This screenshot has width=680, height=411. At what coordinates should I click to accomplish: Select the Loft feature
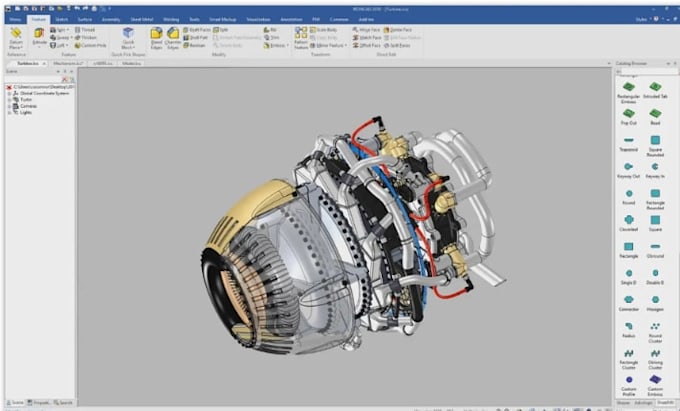[x=59, y=45]
